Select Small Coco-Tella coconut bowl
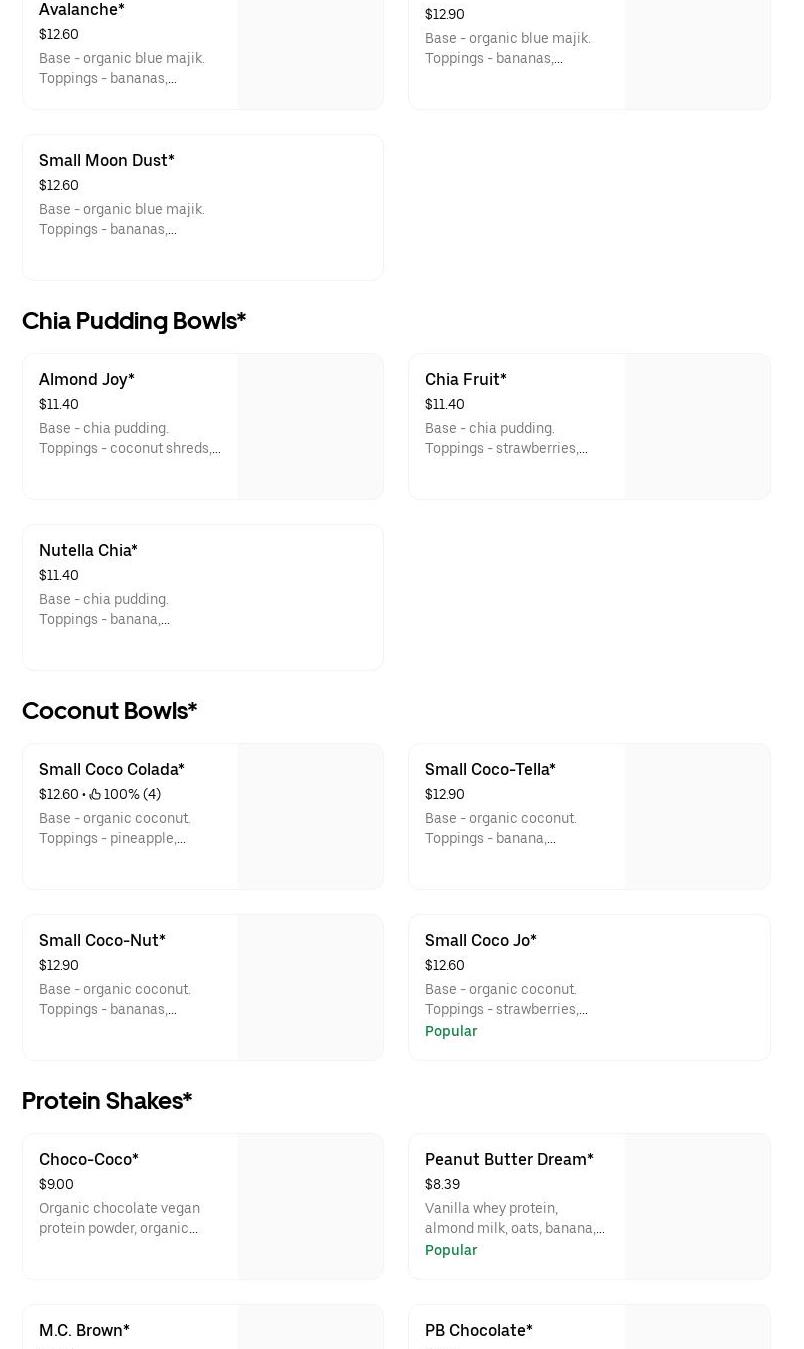The width and height of the screenshot is (804, 1349). (x=490, y=770)
